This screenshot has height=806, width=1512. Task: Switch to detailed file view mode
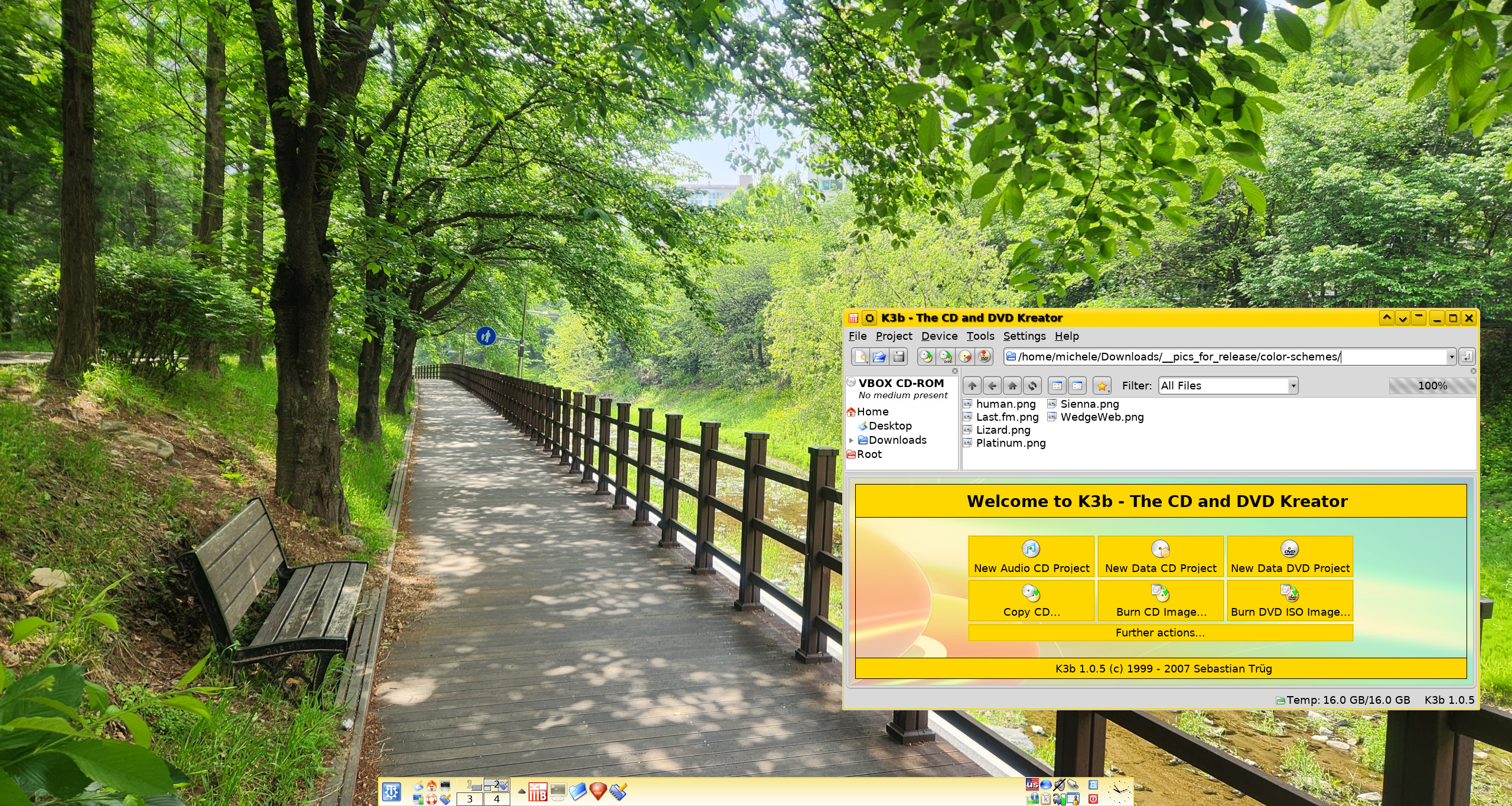(1077, 386)
